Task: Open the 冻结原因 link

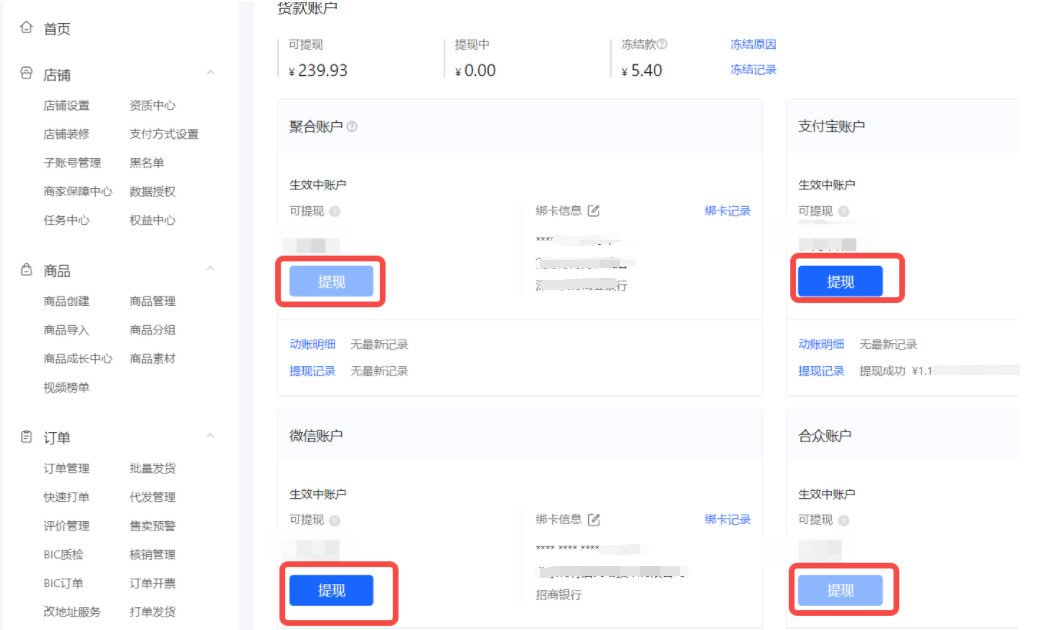Action: click(x=753, y=45)
